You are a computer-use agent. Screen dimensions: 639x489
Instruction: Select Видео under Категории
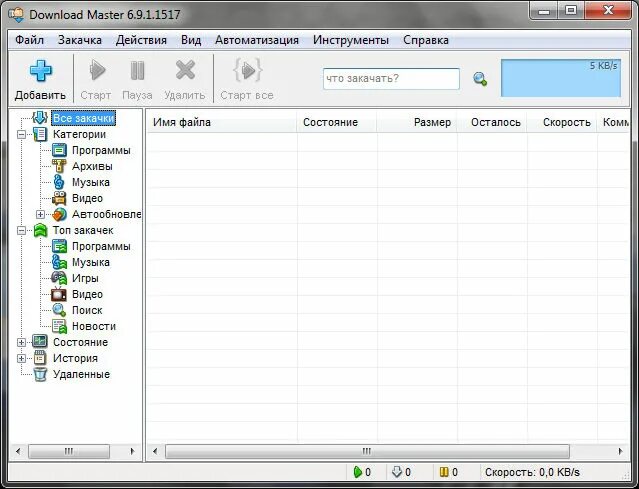pyautogui.click(x=87, y=198)
